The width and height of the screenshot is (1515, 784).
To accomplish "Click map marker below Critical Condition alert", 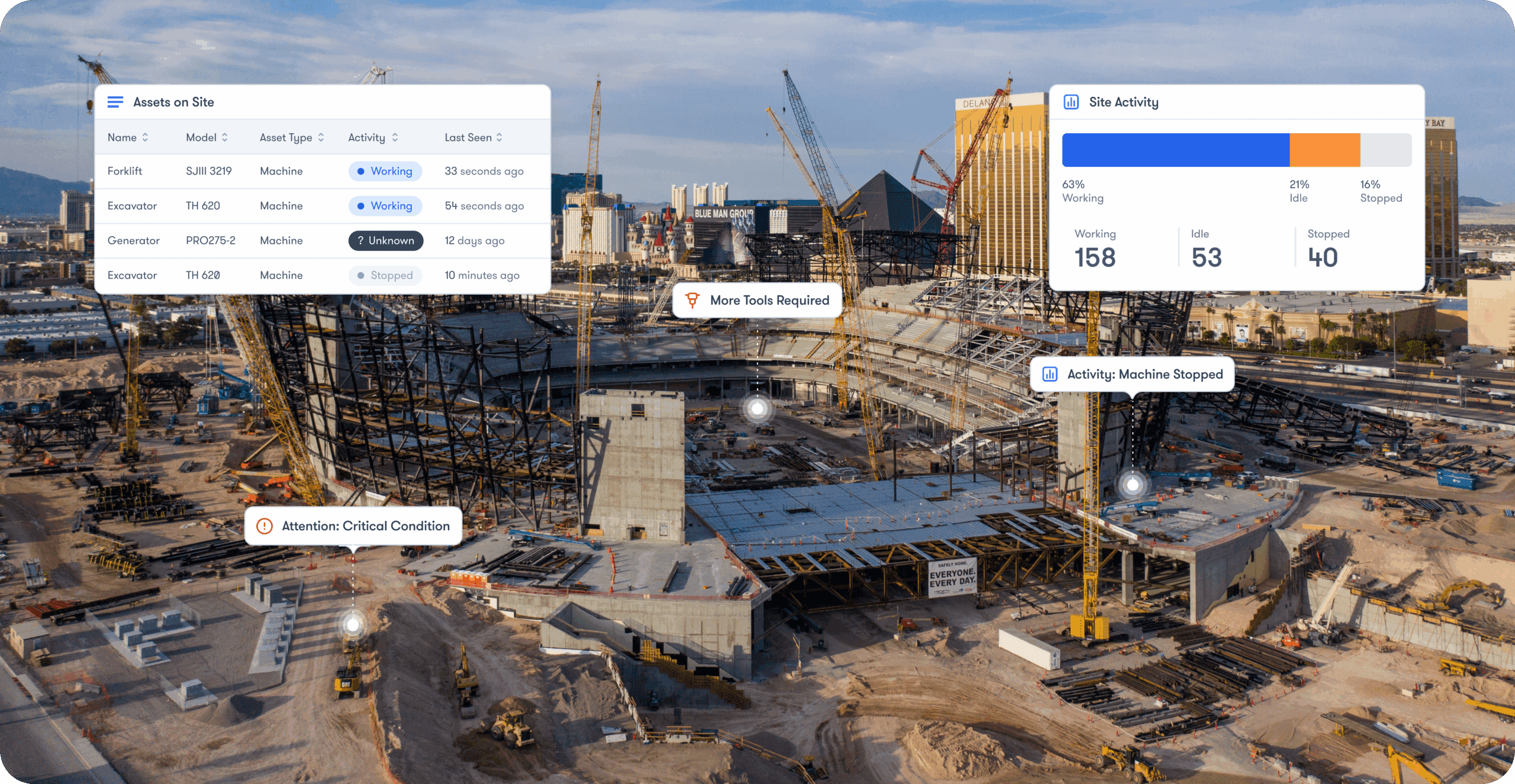I will [353, 625].
